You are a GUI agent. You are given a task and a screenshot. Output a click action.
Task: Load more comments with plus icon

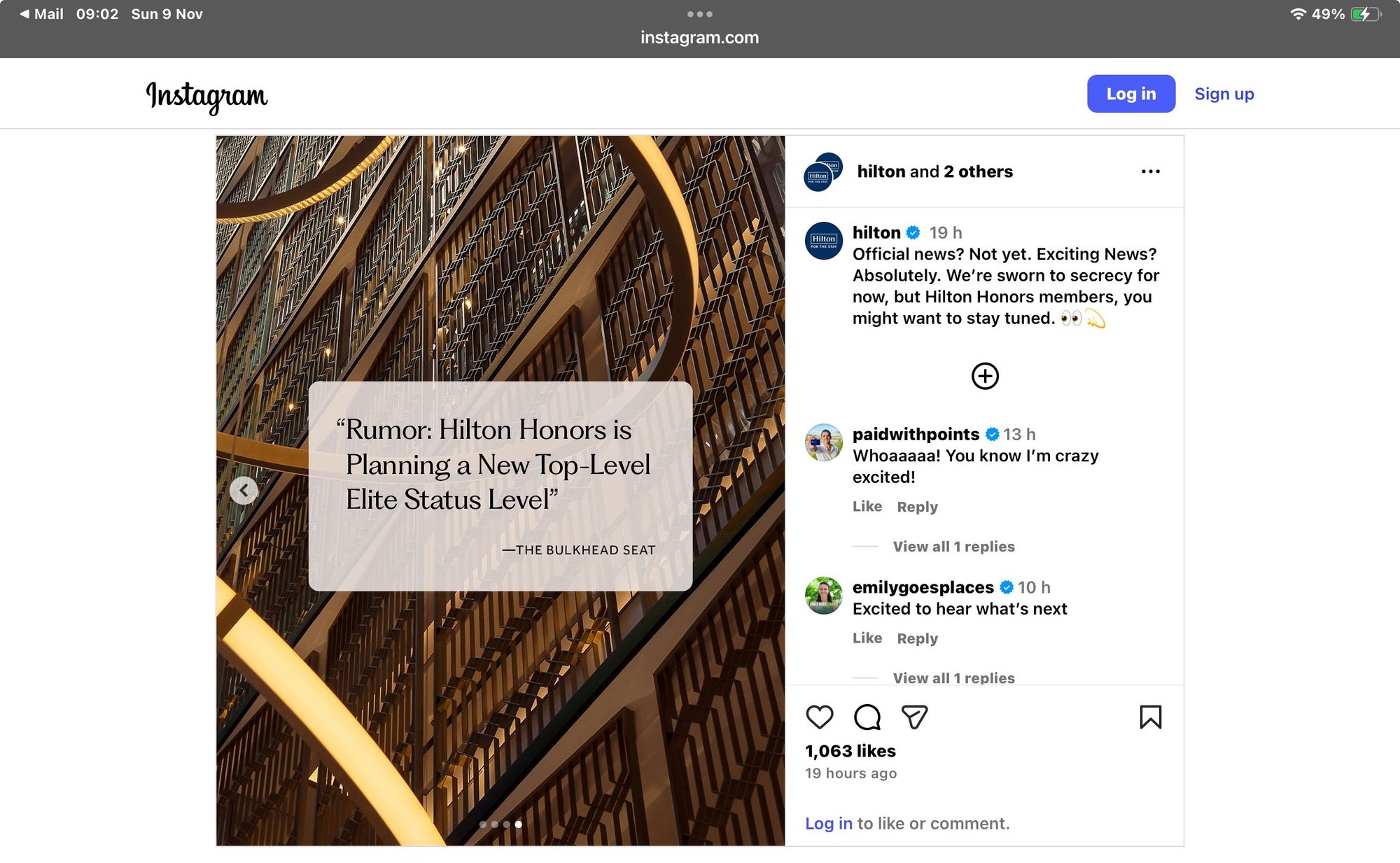point(985,376)
